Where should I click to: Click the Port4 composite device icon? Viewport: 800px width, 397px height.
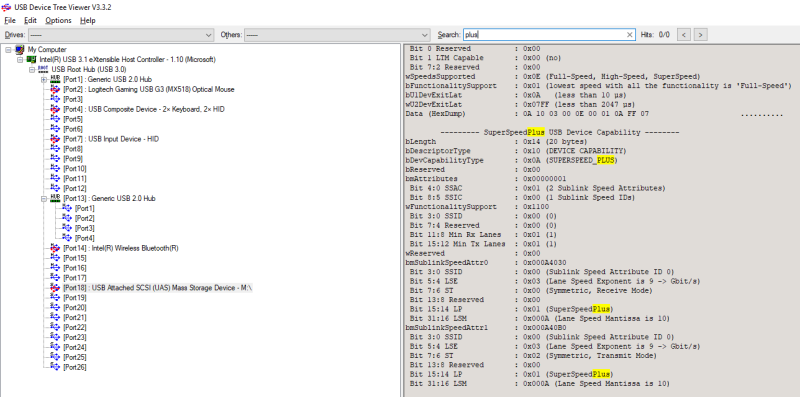[55, 109]
